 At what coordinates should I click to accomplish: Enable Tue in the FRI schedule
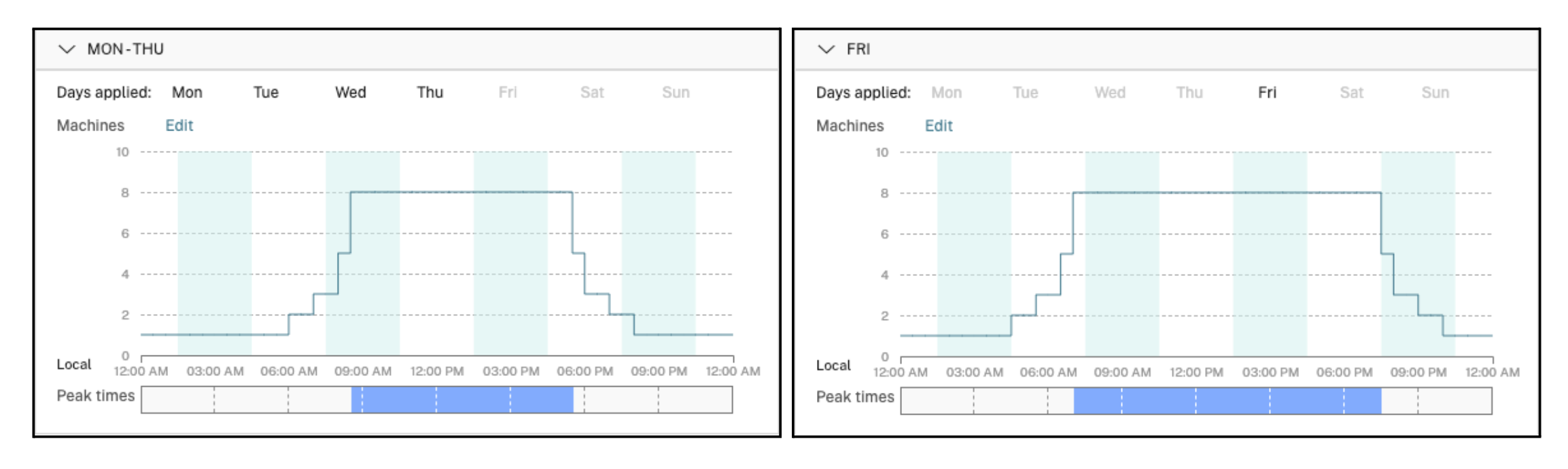[1025, 92]
